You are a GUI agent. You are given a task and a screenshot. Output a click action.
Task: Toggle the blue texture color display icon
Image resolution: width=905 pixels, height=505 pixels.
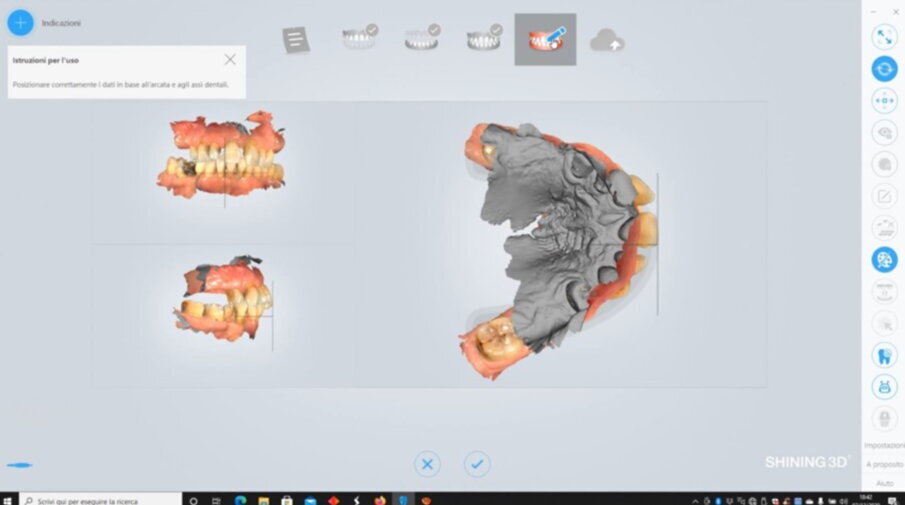884,260
